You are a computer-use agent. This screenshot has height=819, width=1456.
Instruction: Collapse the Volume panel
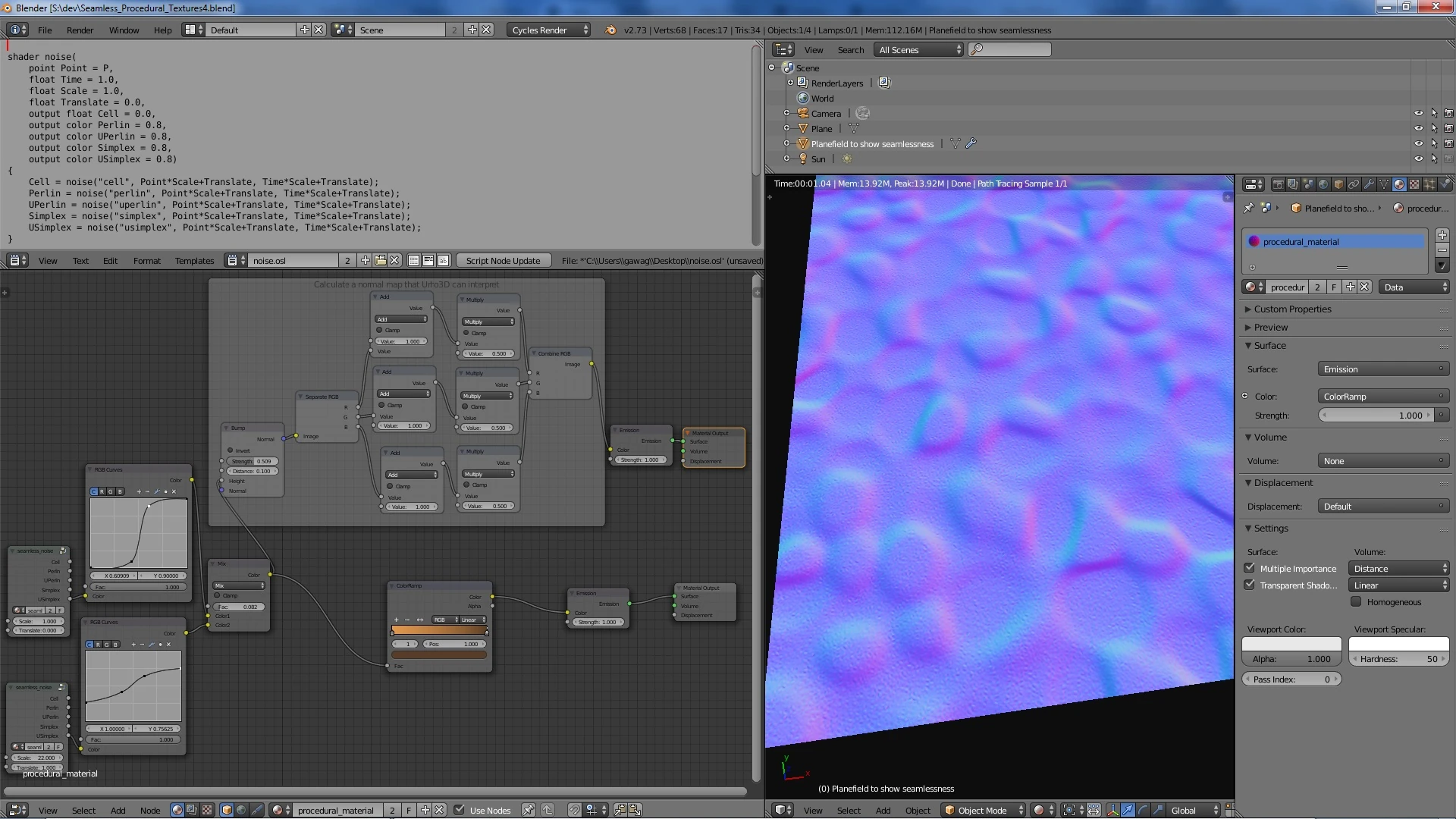point(1269,438)
